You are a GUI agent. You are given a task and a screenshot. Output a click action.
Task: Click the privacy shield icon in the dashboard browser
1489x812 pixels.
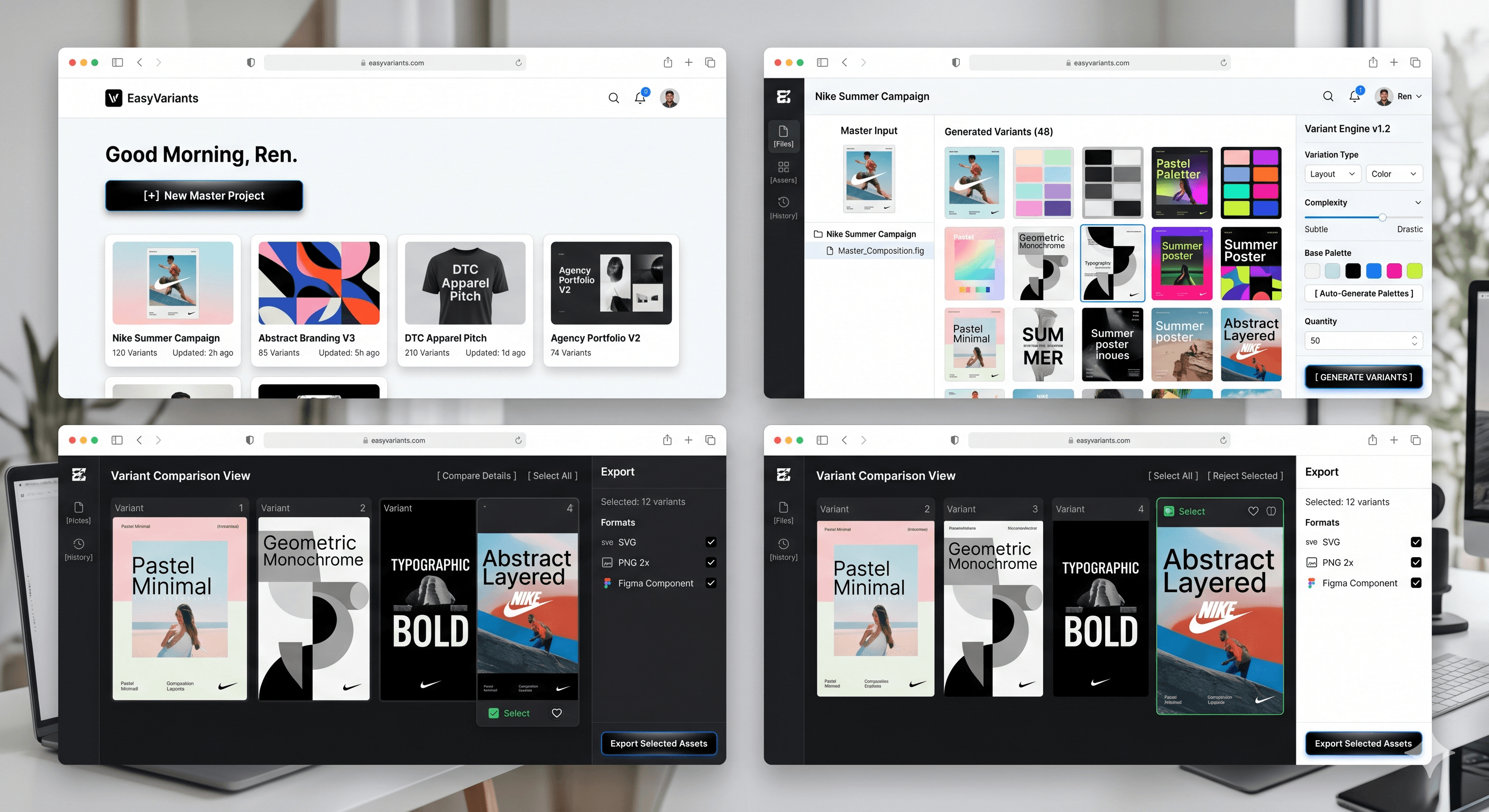pos(251,62)
